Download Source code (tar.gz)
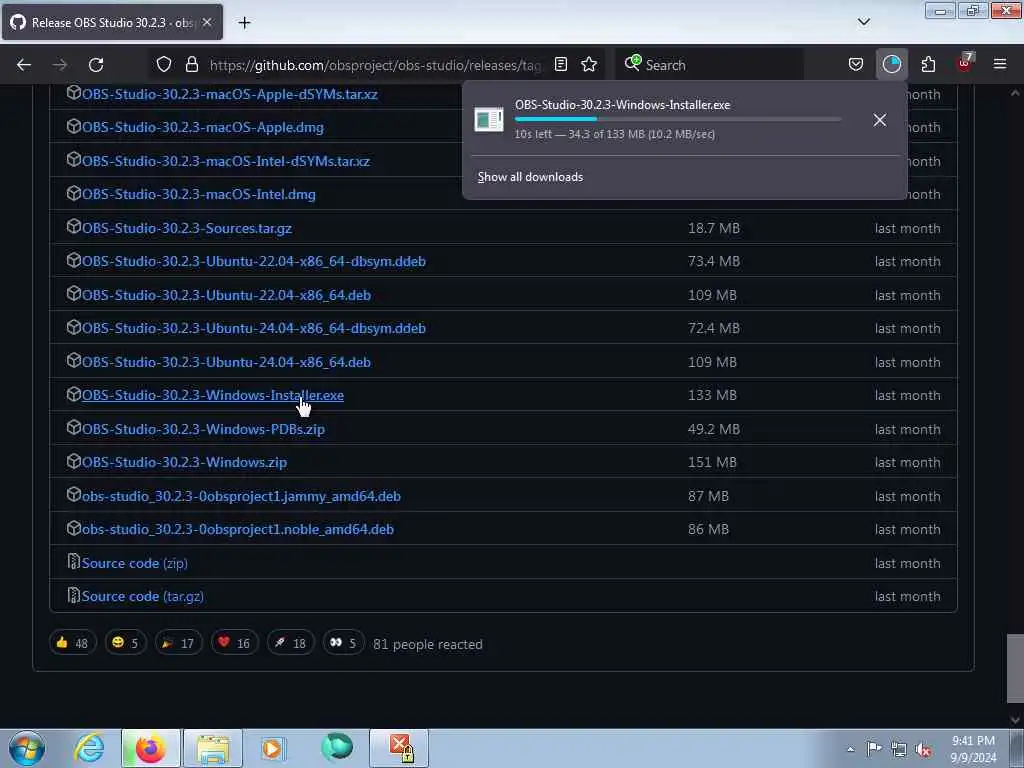 coord(142,596)
